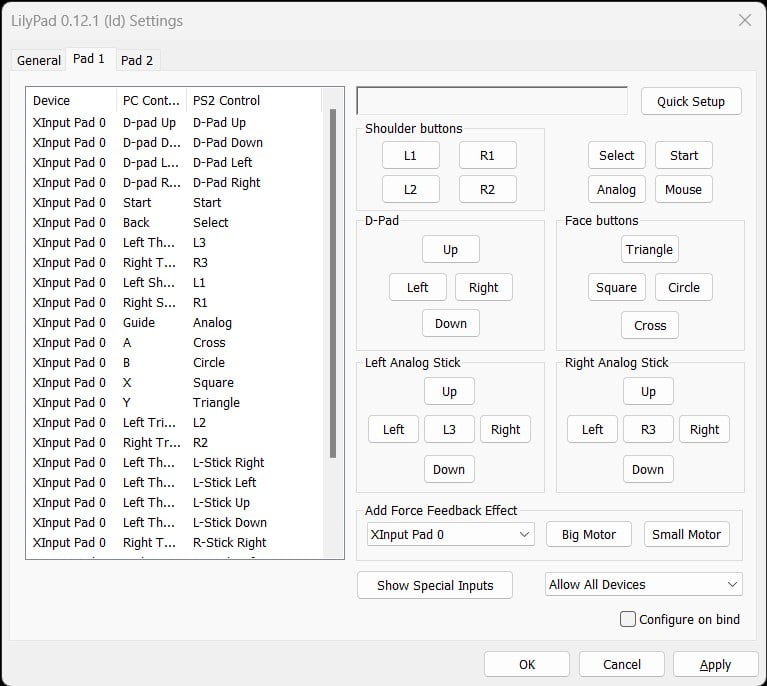Viewport: 767px width, 686px height.
Task: Click the Analog button binding
Action: pyautogui.click(x=616, y=189)
